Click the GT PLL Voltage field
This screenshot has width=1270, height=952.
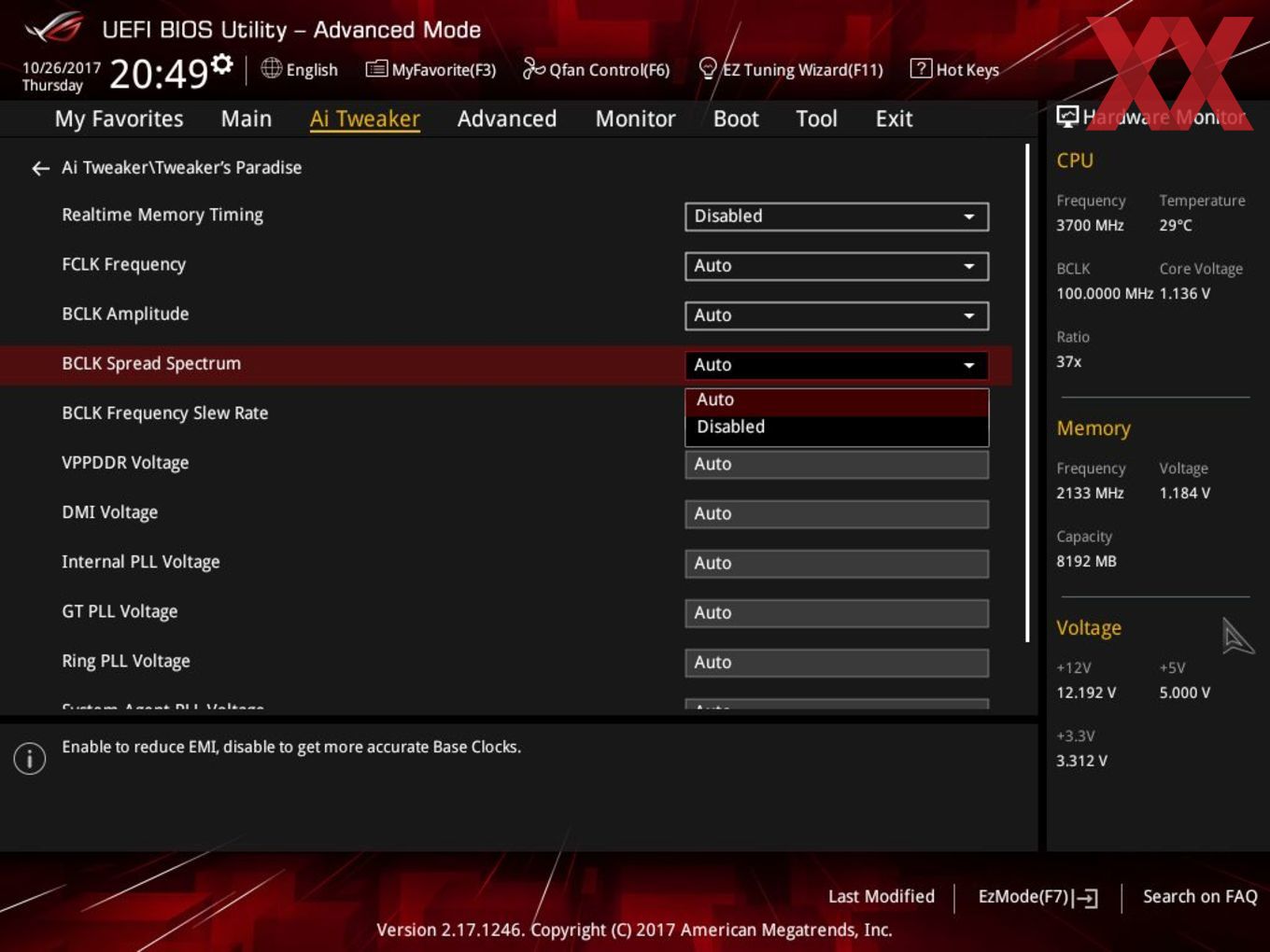(x=836, y=612)
